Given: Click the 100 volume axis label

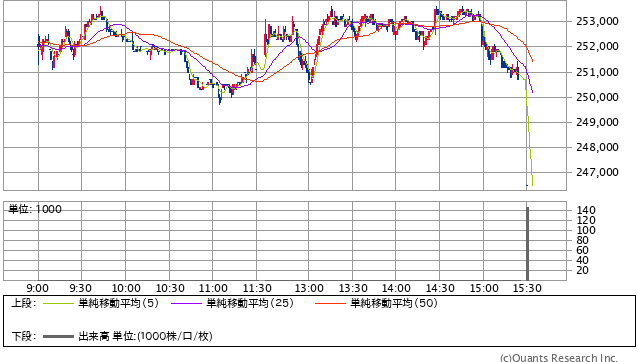Looking at the screenshot, I should [x=586, y=230].
